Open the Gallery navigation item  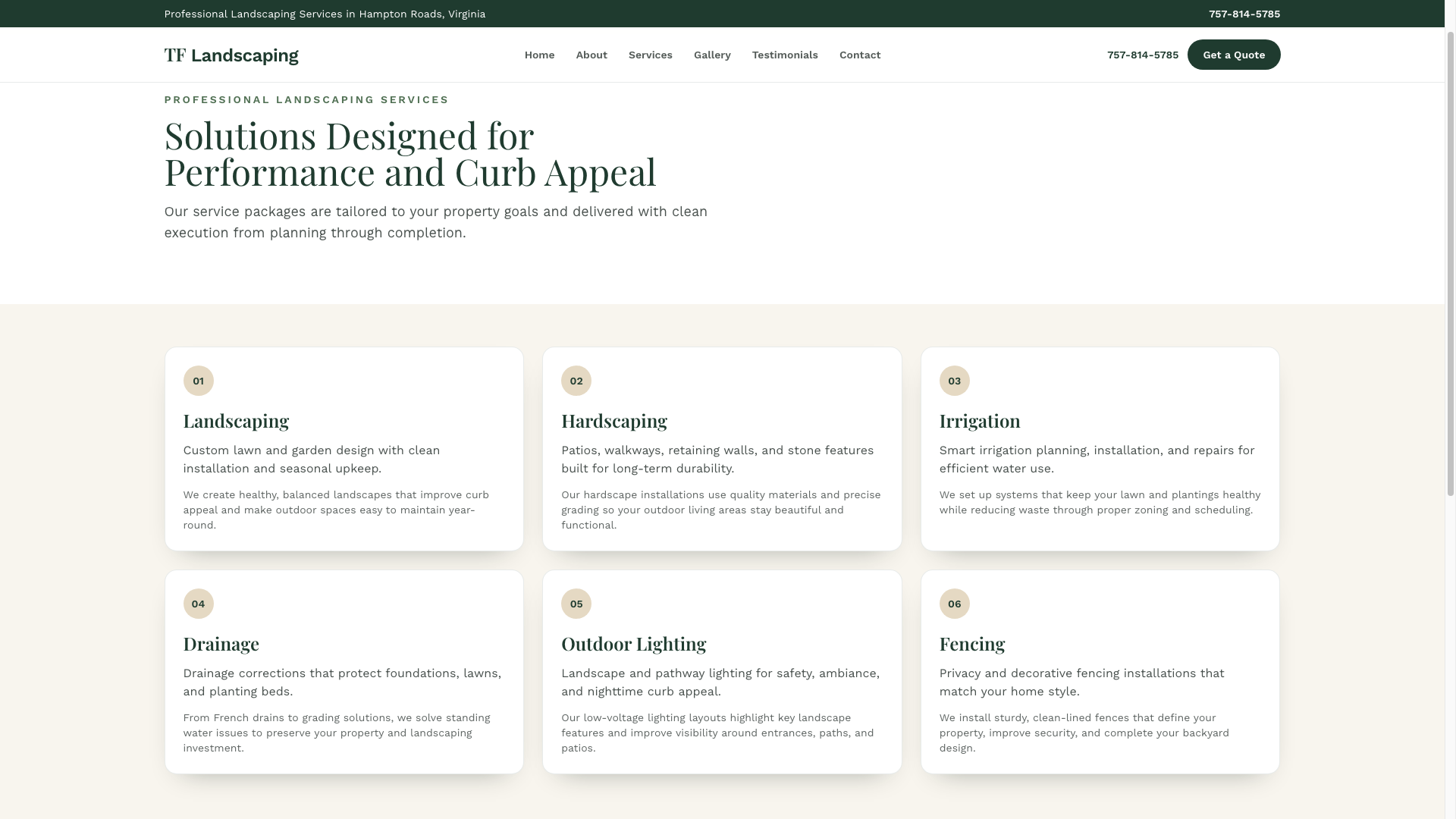tap(712, 55)
